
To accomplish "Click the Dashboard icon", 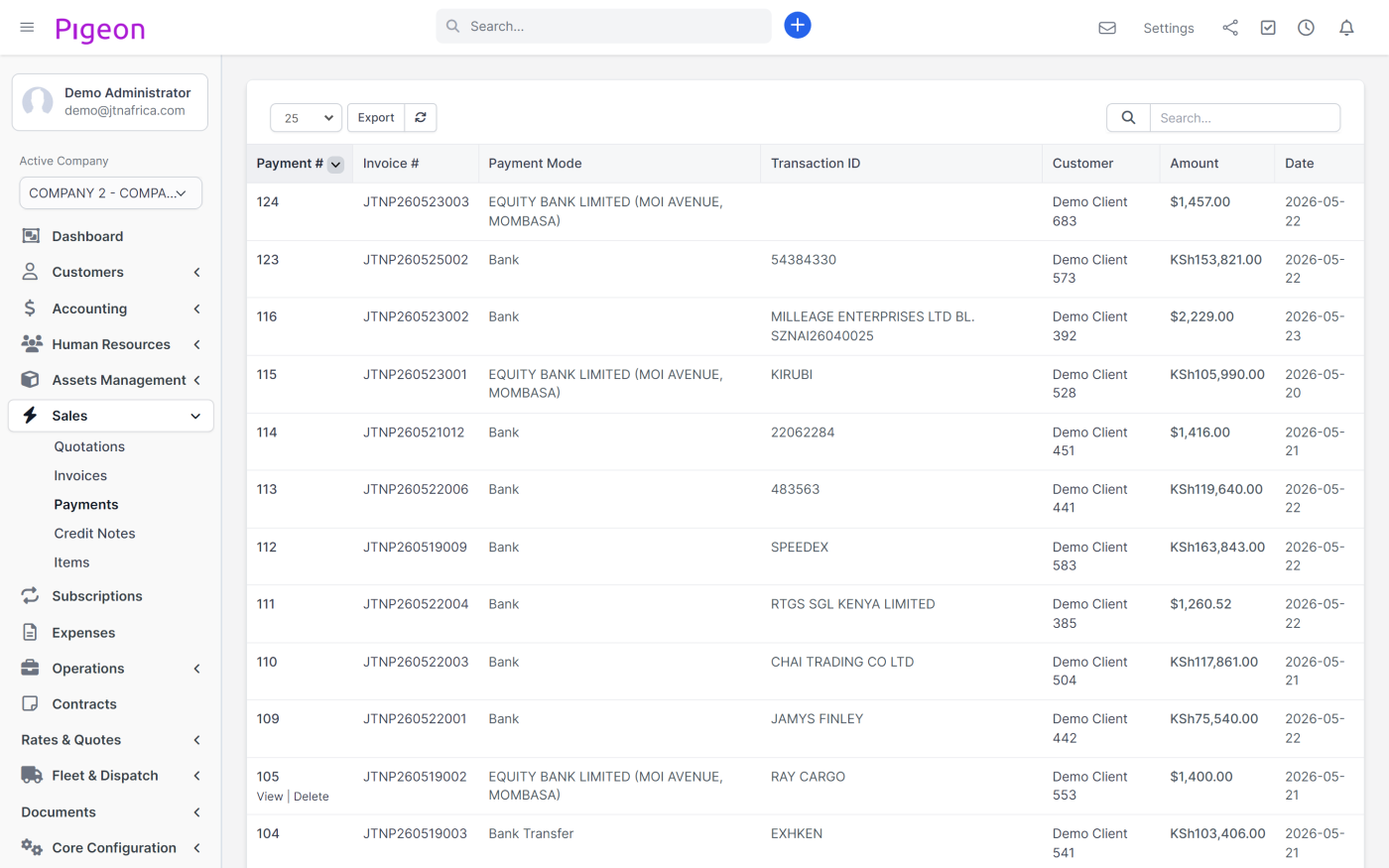I will click(31, 236).
